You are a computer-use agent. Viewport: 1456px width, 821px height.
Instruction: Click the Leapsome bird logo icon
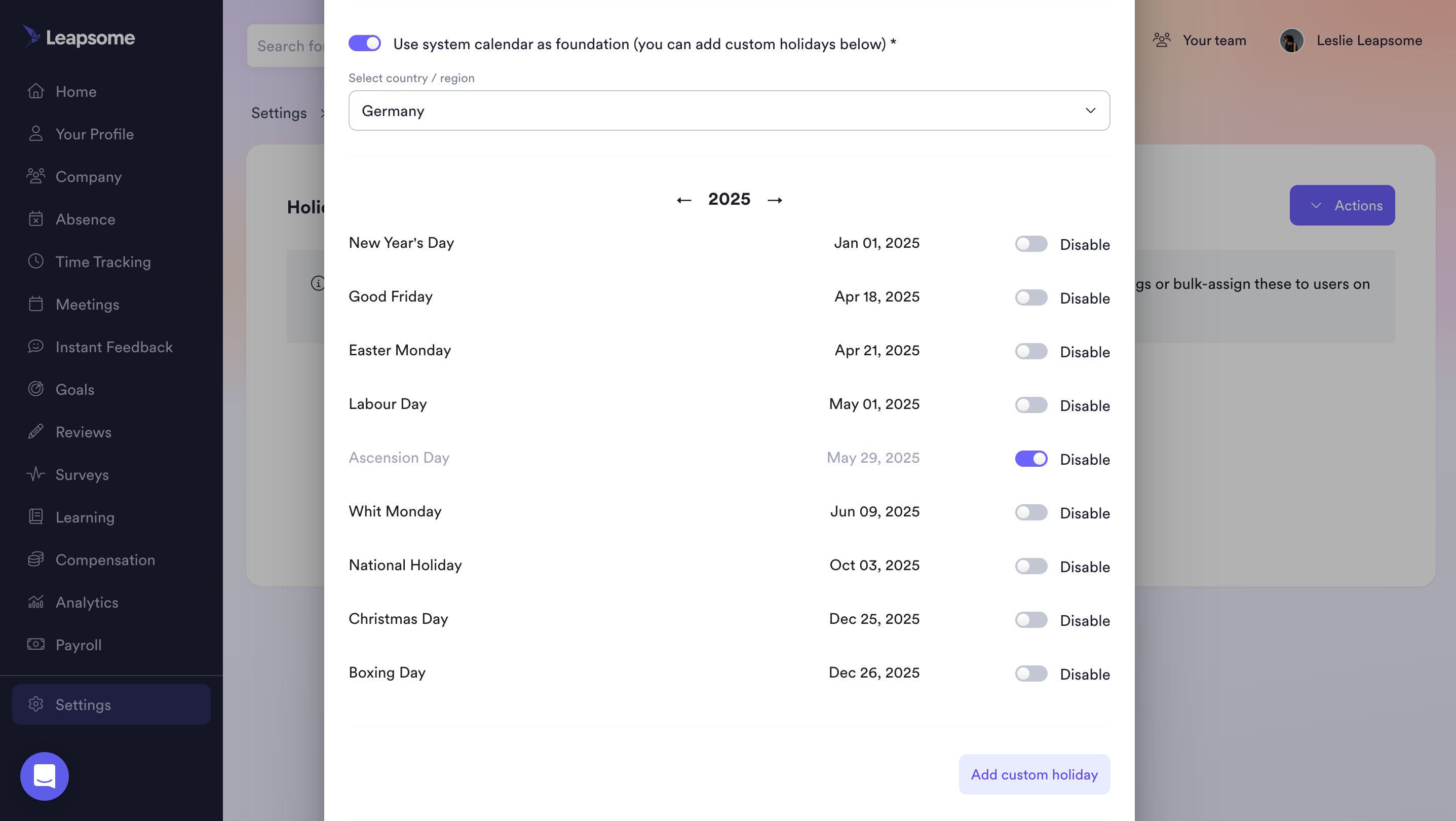point(31,36)
